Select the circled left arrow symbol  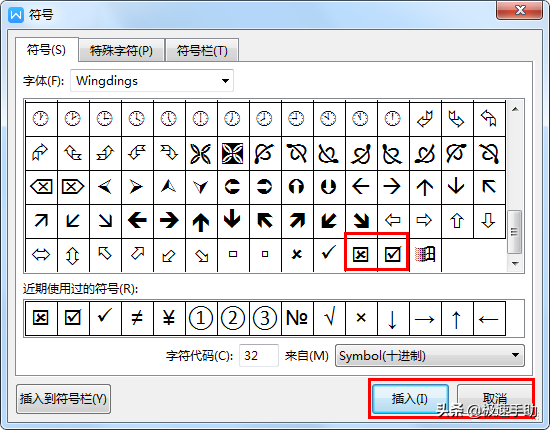[x=233, y=187]
